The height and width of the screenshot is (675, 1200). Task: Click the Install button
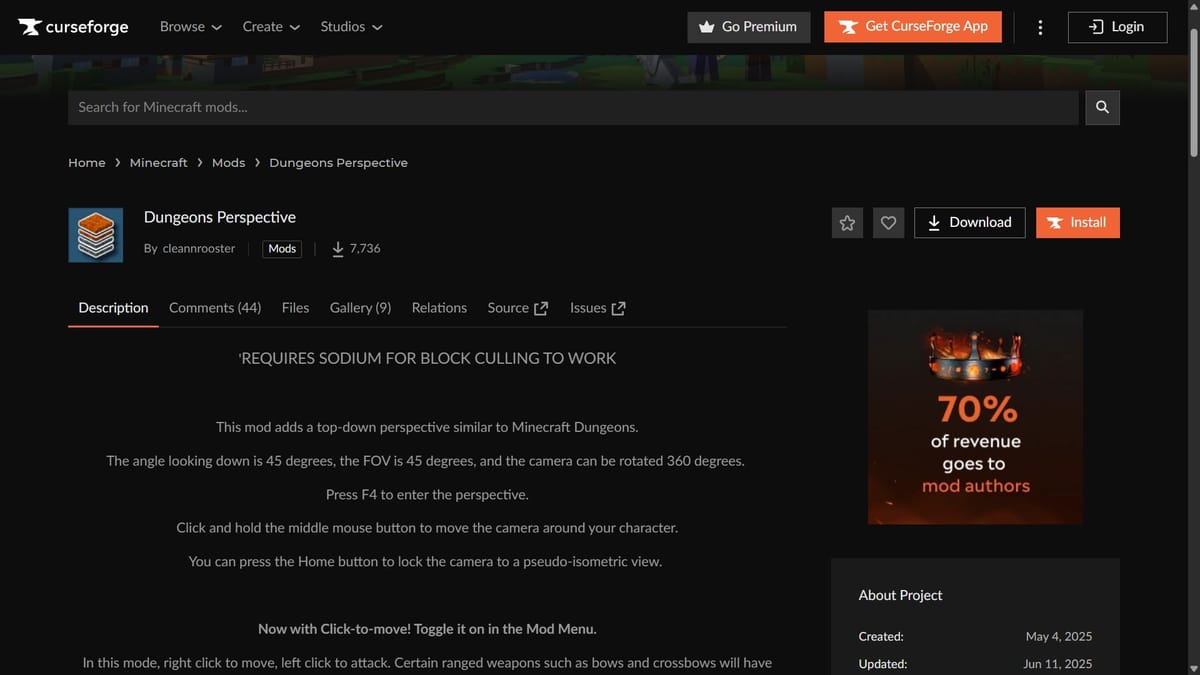pyautogui.click(x=1077, y=222)
